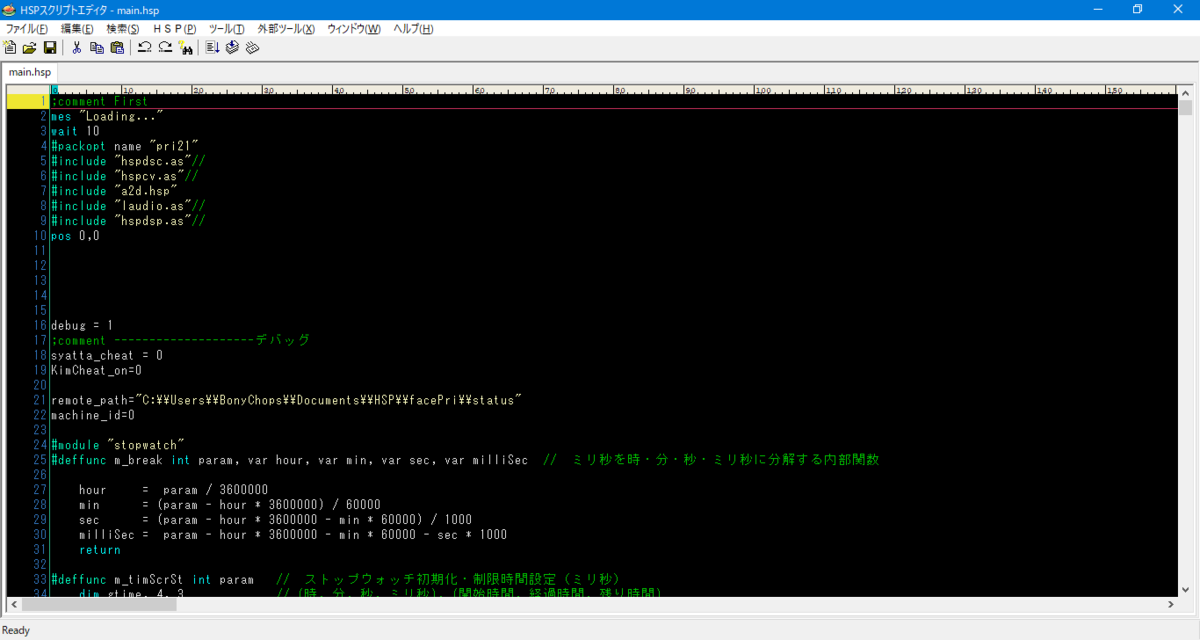The width and height of the screenshot is (1200, 640).
Task: Redo the last undone edit
Action: pyautogui.click(x=165, y=47)
